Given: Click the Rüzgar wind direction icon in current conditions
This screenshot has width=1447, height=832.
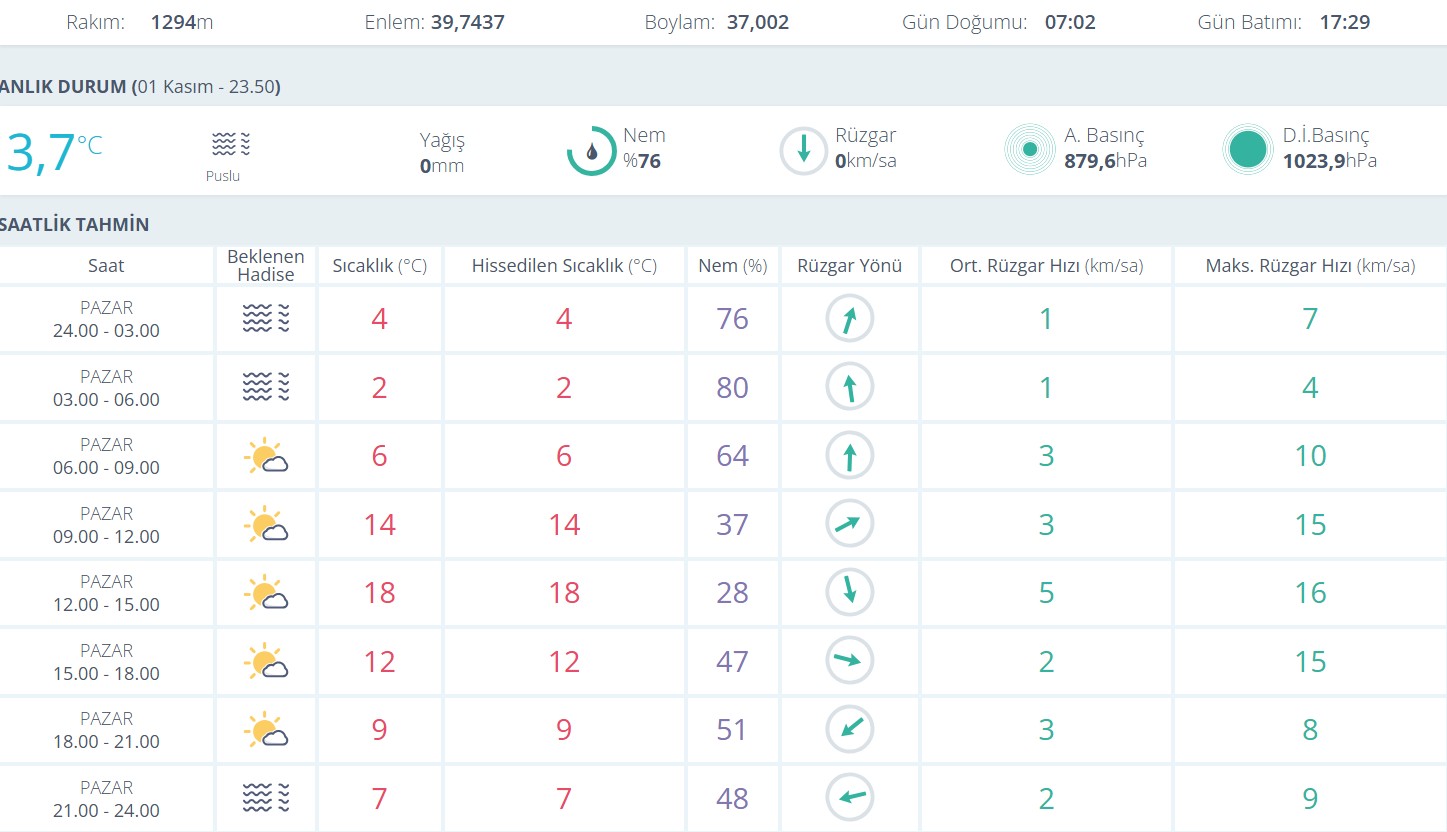Looking at the screenshot, I should pos(803,151).
